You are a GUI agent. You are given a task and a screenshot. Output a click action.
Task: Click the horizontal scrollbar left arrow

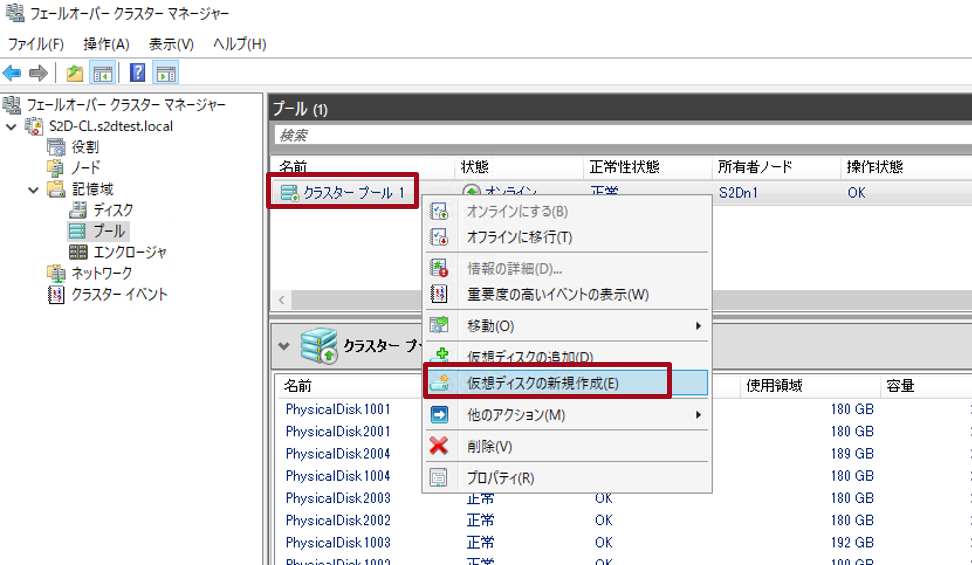coord(282,300)
